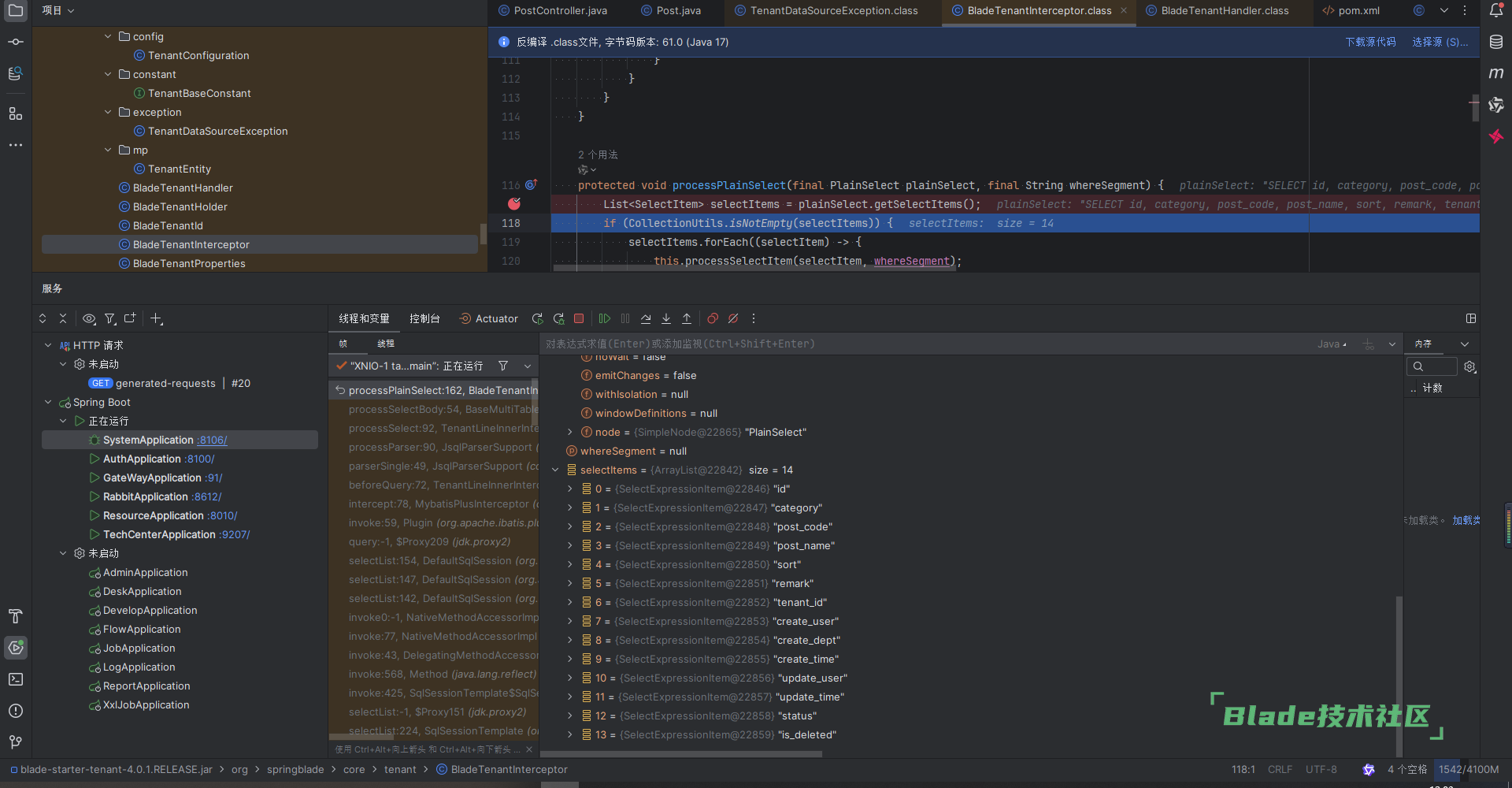Click the Step Into icon
Viewport: 1512px width, 788px height.
point(666,318)
